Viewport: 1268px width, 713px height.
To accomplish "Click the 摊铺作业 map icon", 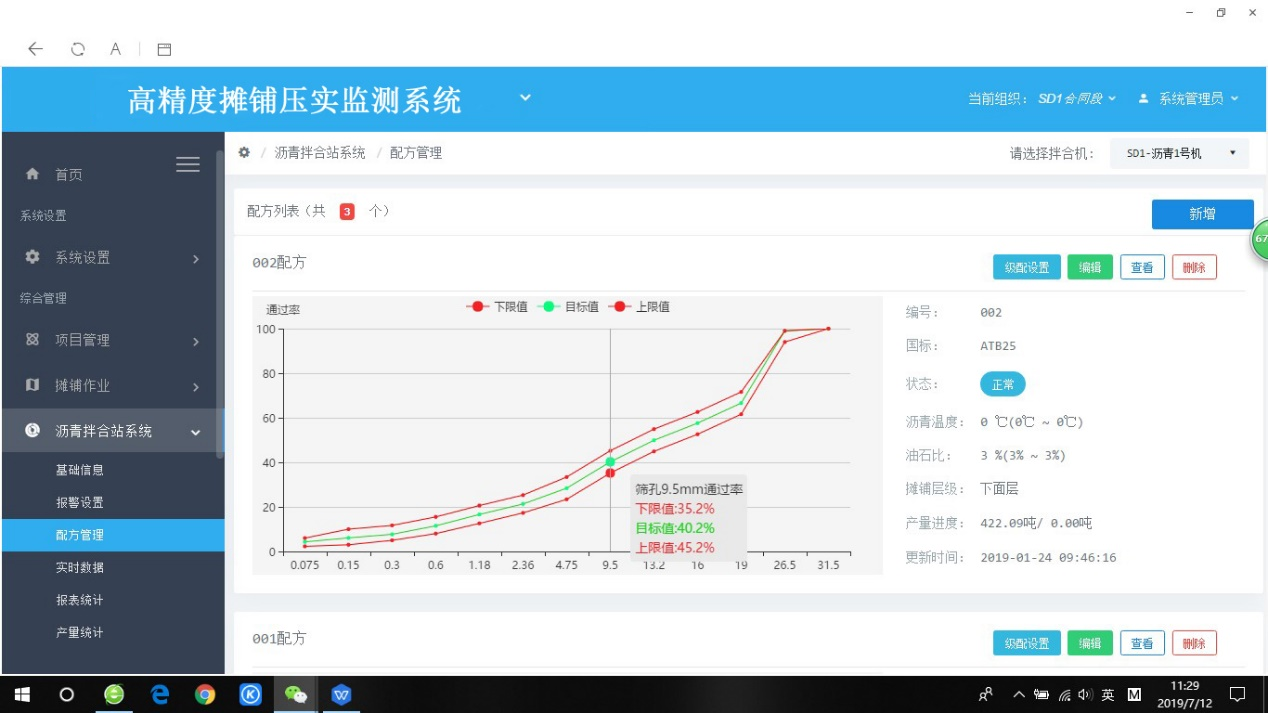I will coord(32,385).
